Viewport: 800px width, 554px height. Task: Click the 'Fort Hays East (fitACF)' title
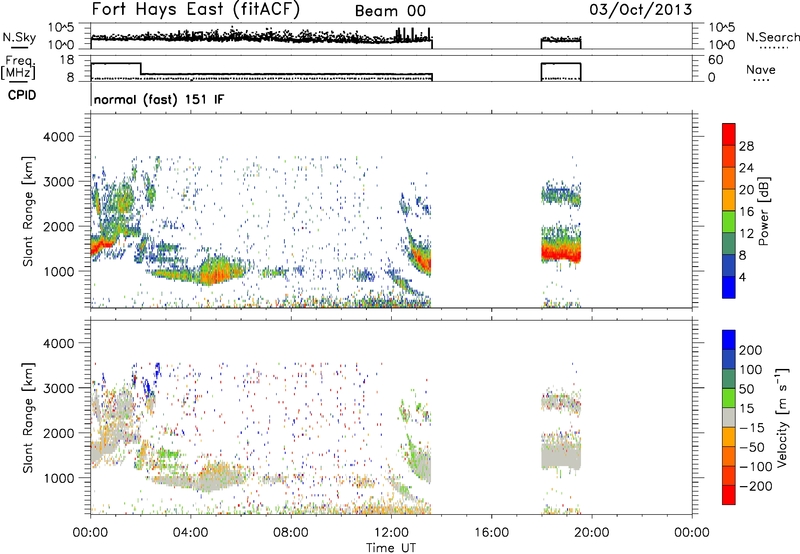pos(196,10)
